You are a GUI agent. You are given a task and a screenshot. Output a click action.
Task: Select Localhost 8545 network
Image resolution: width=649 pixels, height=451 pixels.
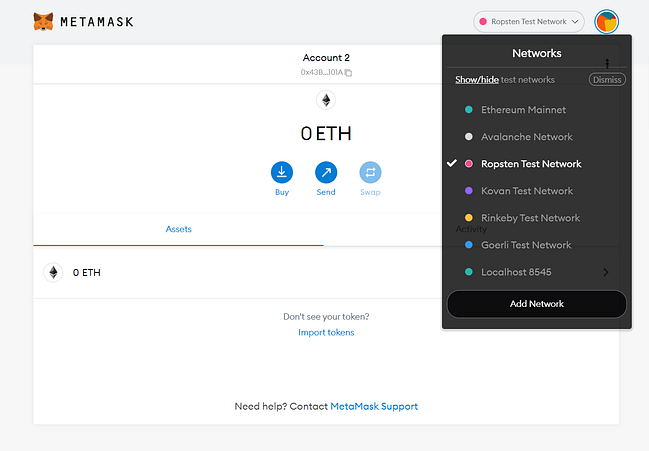click(x=537, y=272)
